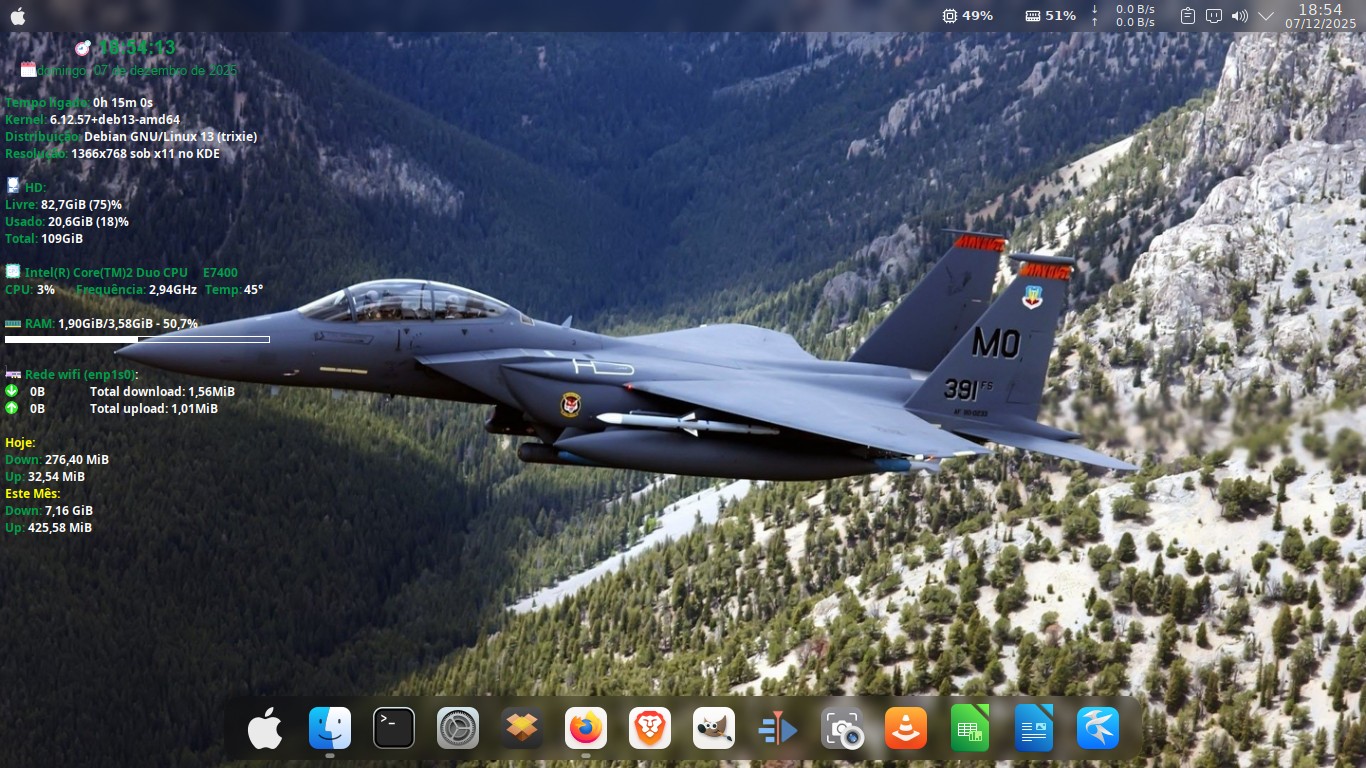The height and width of the screenshot is (768, 1366).
Task: Click the RAM usage bar on desktop widget
Action: click(137, 340)
